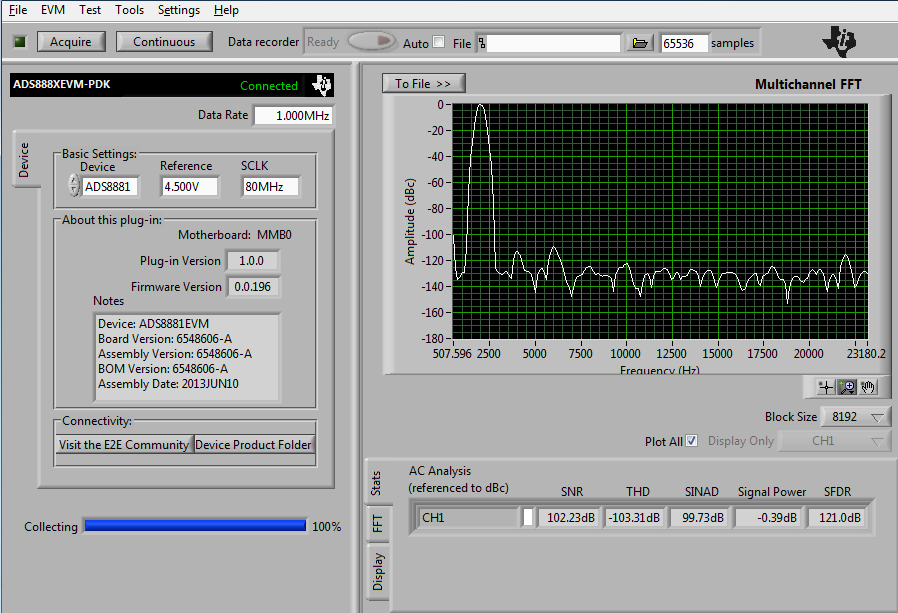Screen dimensions: 898x613
Task: Open the Settings menu
Action: point(179,10)
